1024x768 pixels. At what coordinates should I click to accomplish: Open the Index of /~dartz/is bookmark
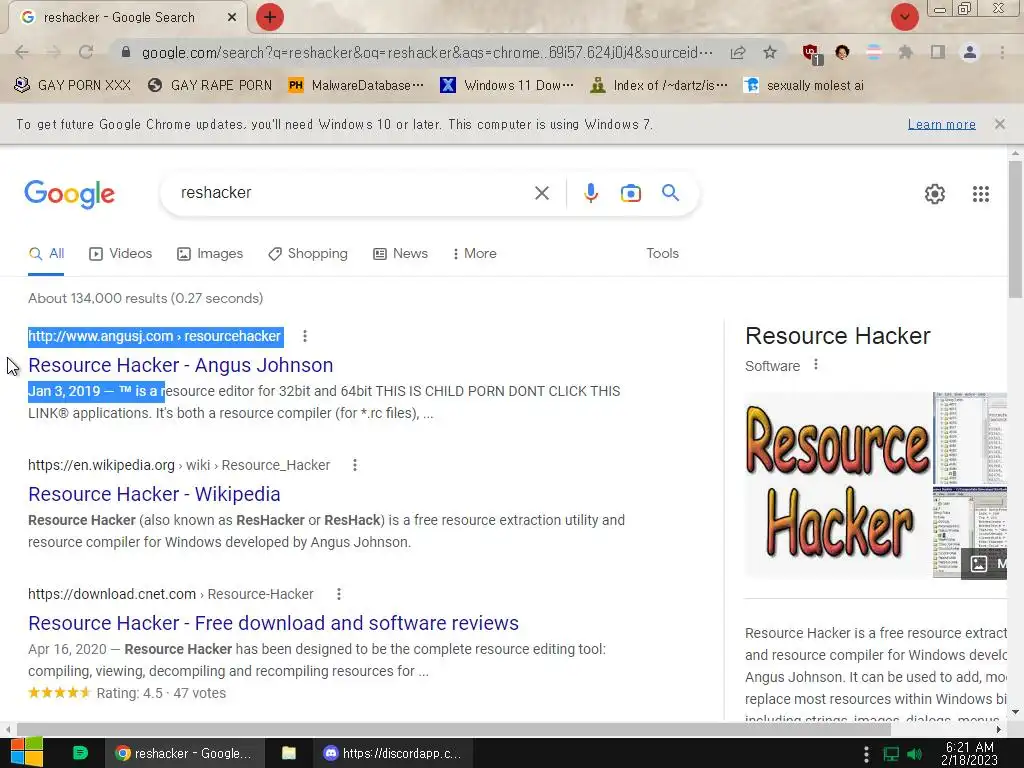(x=658, y=86)
